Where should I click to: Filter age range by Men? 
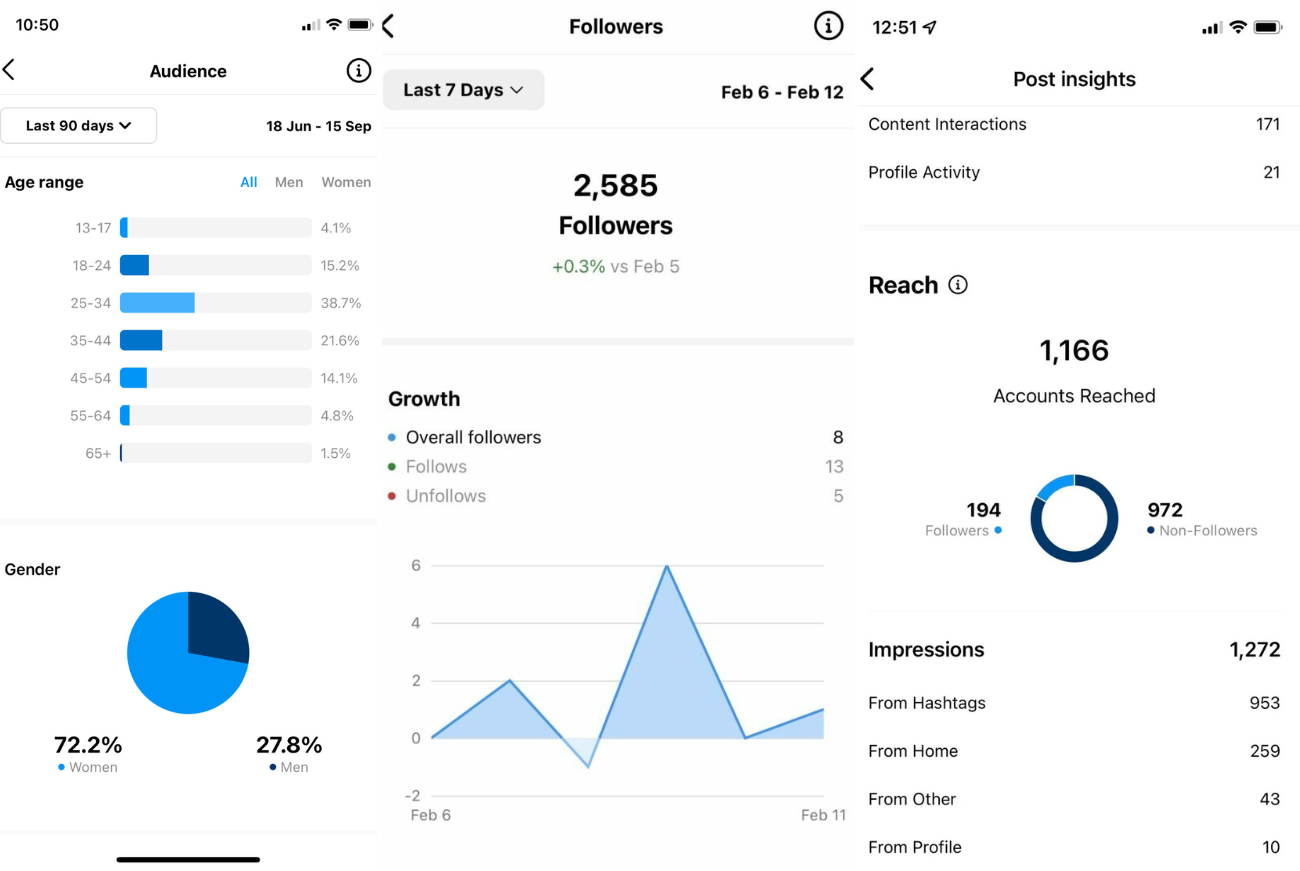coord(289,182)
